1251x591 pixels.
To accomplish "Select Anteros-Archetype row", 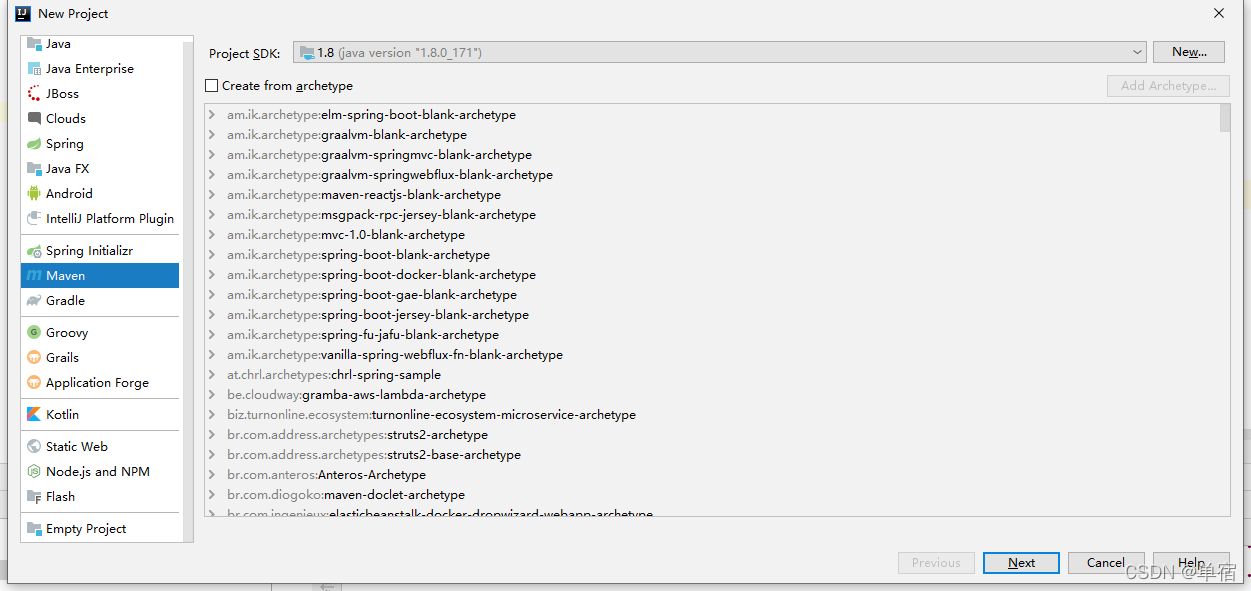I will pos(712,475).
